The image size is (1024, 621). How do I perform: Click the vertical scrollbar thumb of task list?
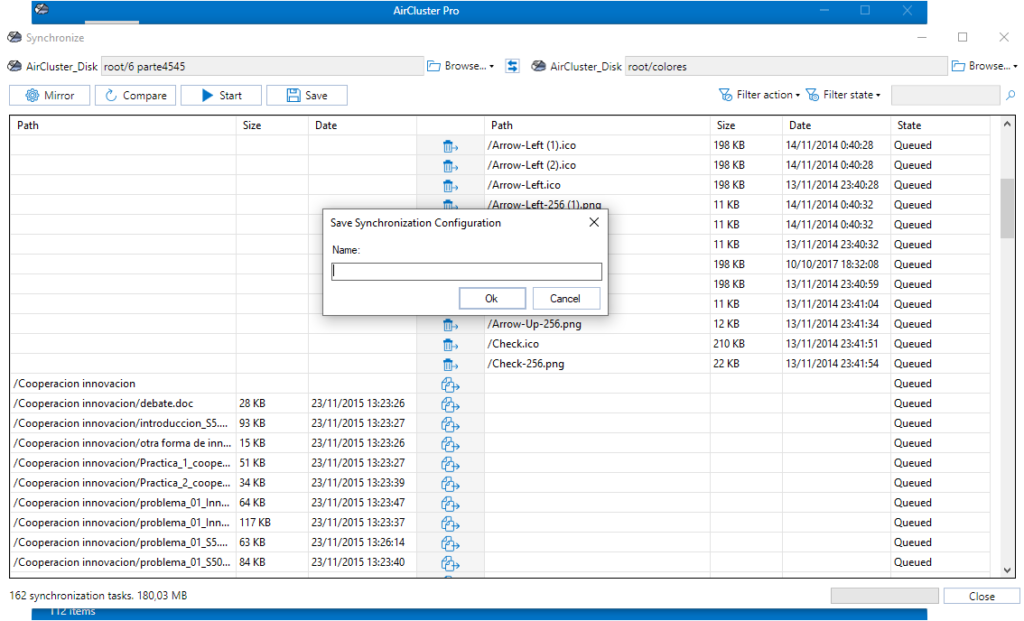pyautogui.click(x=1007, y=208)
